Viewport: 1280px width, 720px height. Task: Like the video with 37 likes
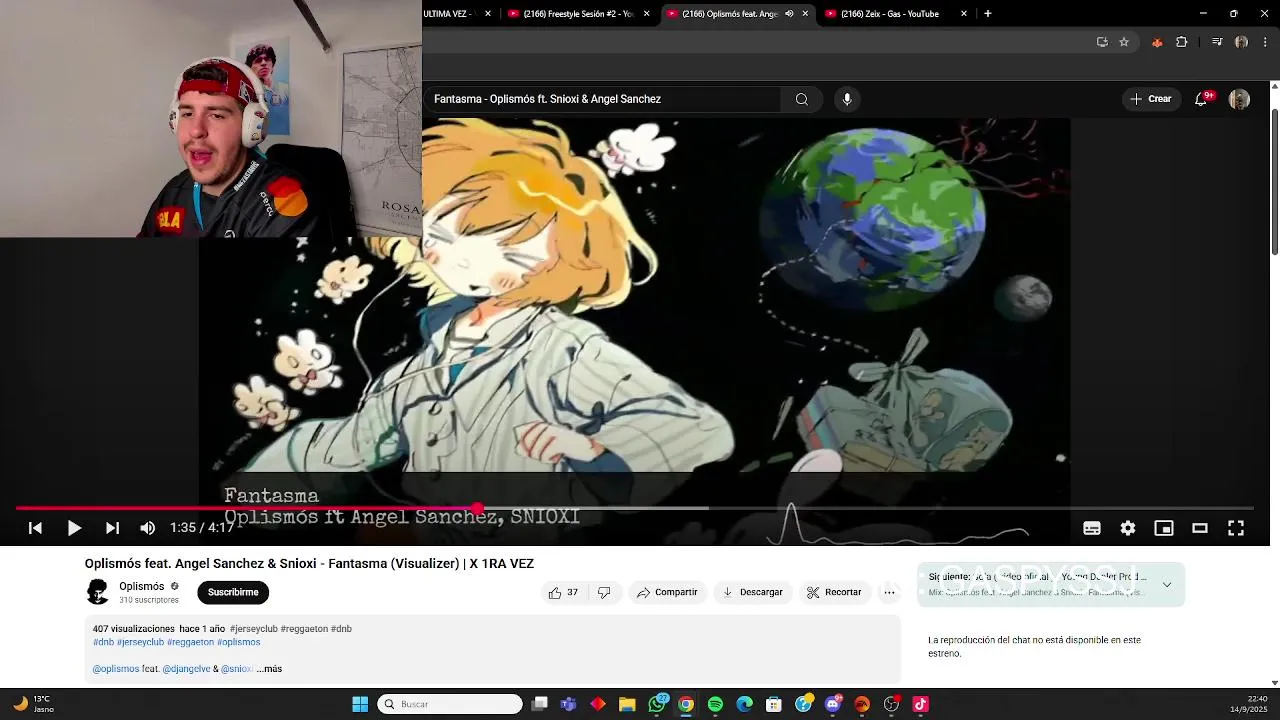coord(563,592)
